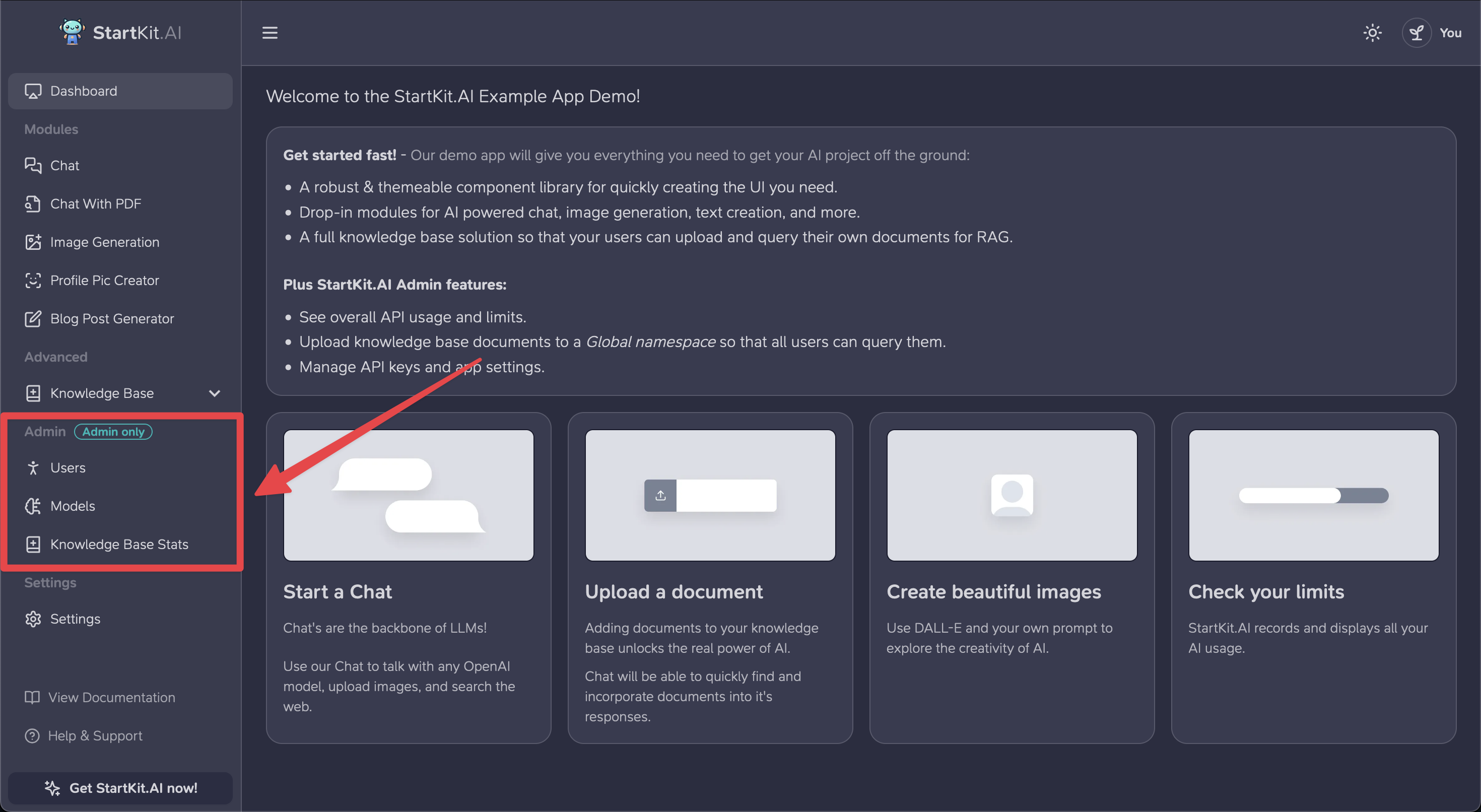Open the user avatar sprout icon
The image size is (1481, 812).
(1416, 33)
